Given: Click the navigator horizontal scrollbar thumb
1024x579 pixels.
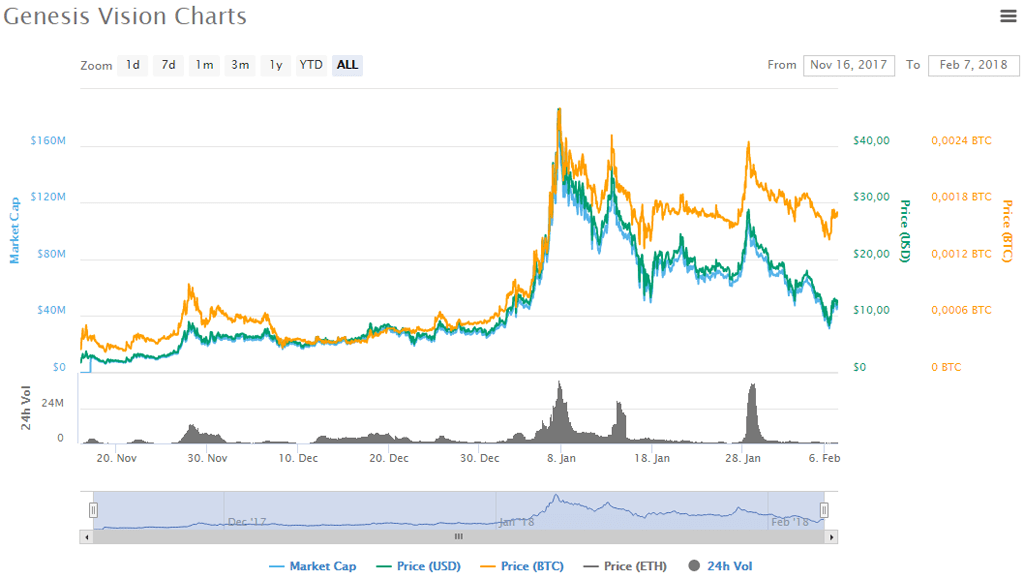Looking at the screenshot, I should tap(458, 537).
